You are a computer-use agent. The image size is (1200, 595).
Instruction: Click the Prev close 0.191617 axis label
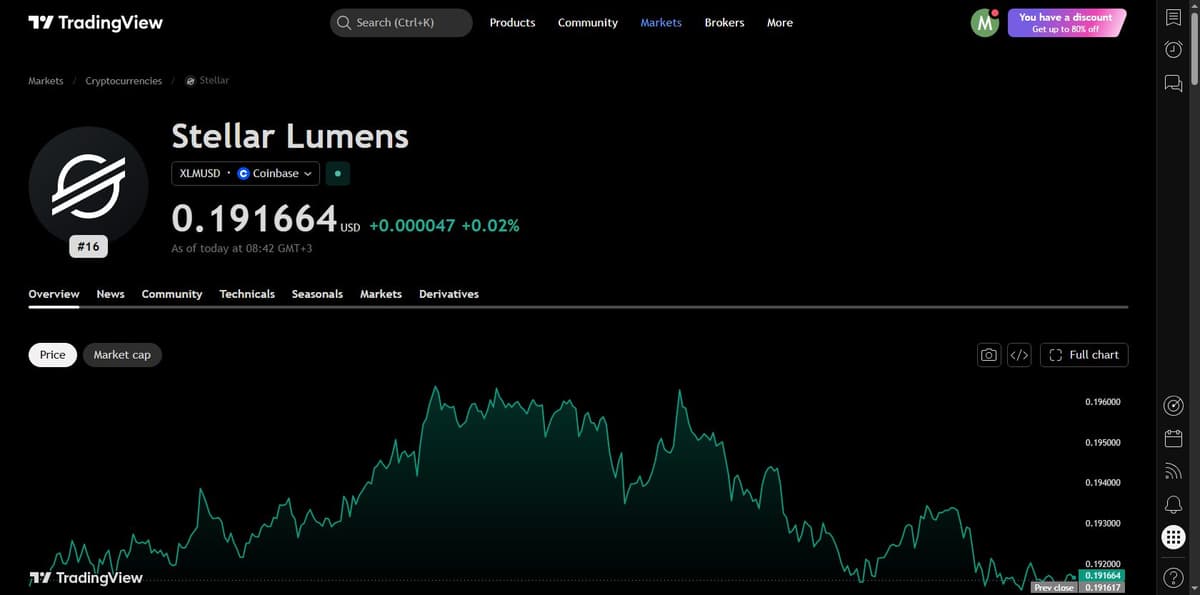pyautogui.click(x=1078, y=588)
